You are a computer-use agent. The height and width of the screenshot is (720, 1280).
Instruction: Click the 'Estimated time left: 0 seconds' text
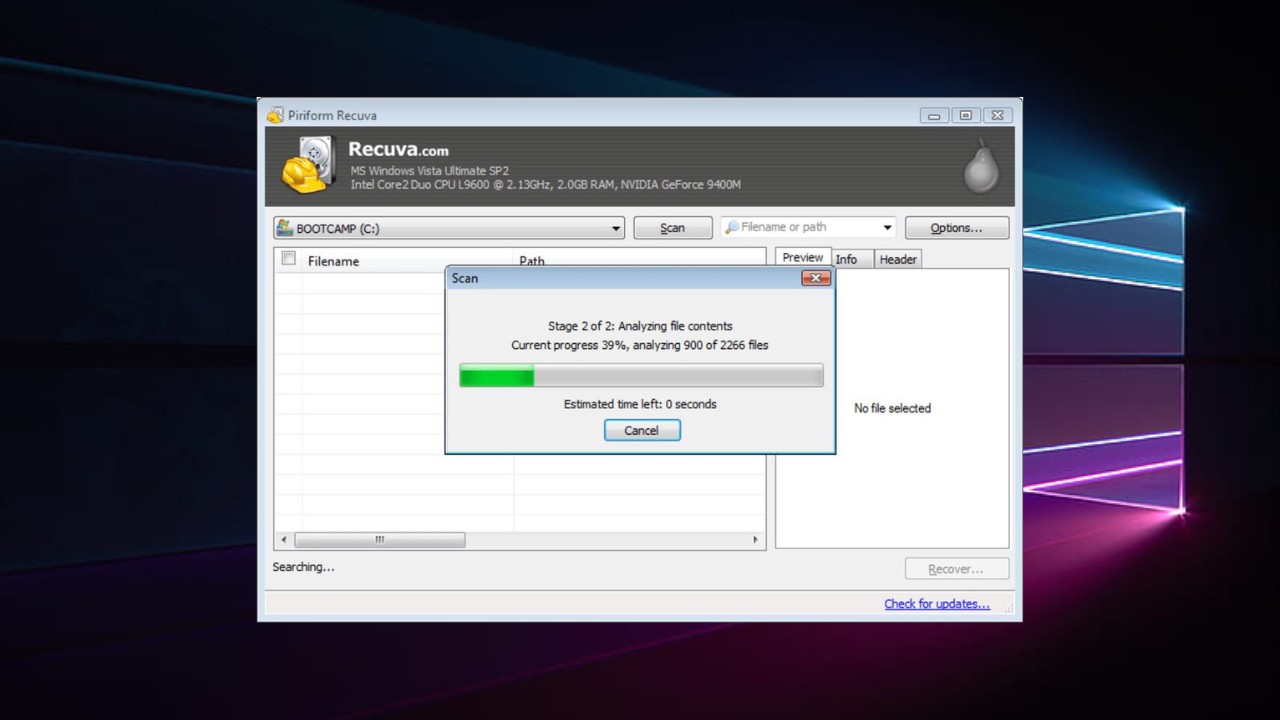coord(640,404)
